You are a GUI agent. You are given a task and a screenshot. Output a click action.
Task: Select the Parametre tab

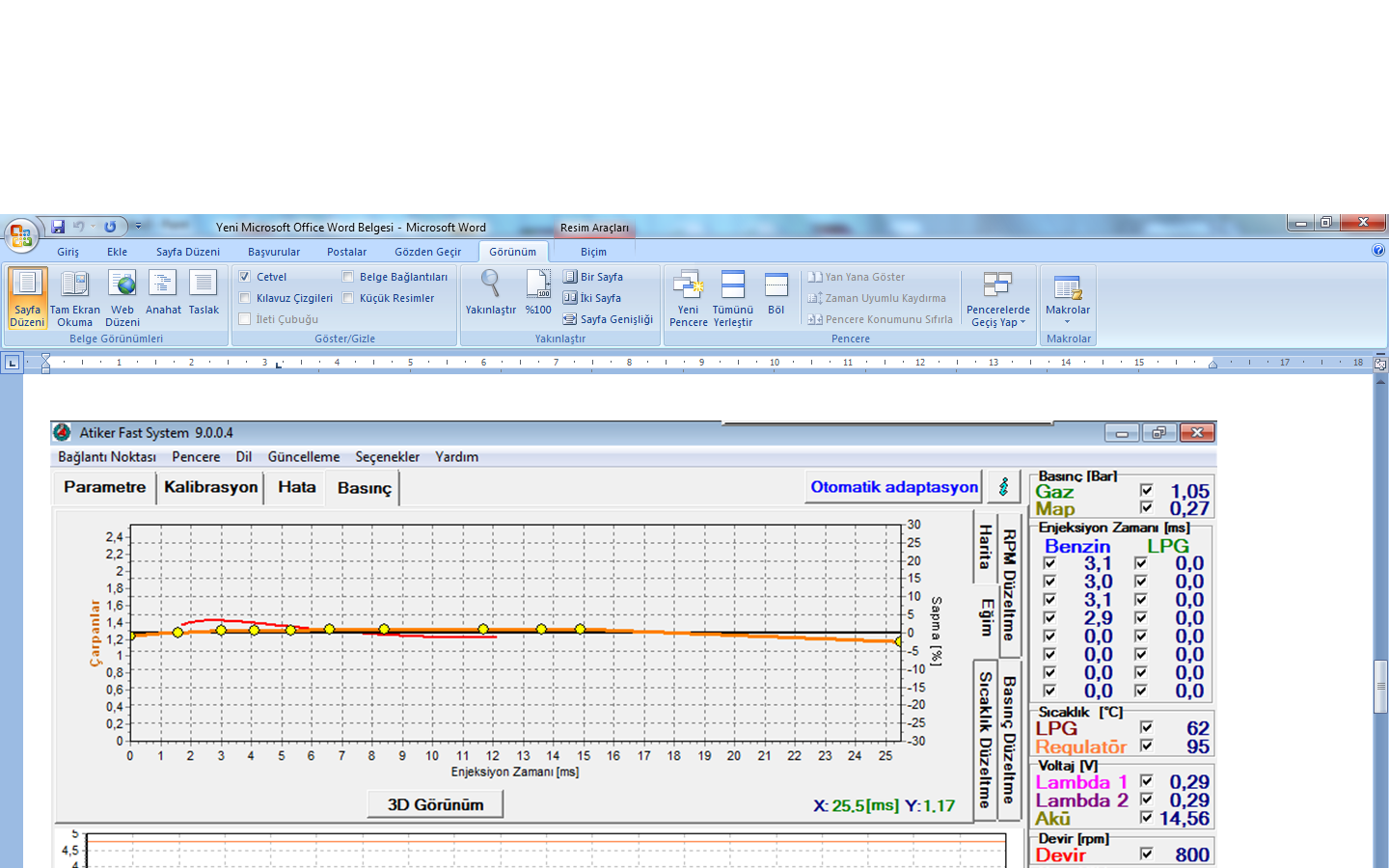tap(104, 487)
